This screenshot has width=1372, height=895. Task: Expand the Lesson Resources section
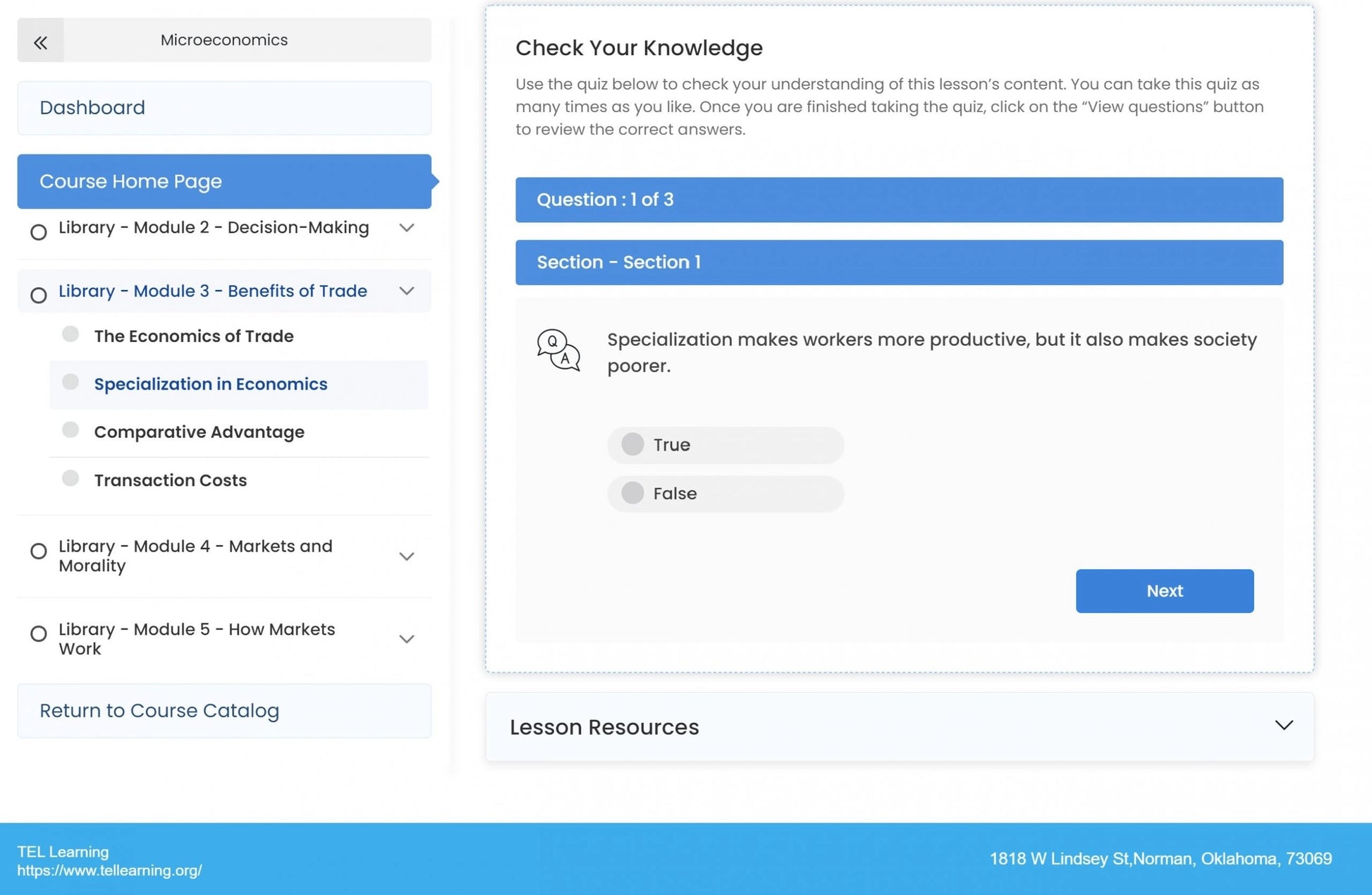tap(1283, 726)
